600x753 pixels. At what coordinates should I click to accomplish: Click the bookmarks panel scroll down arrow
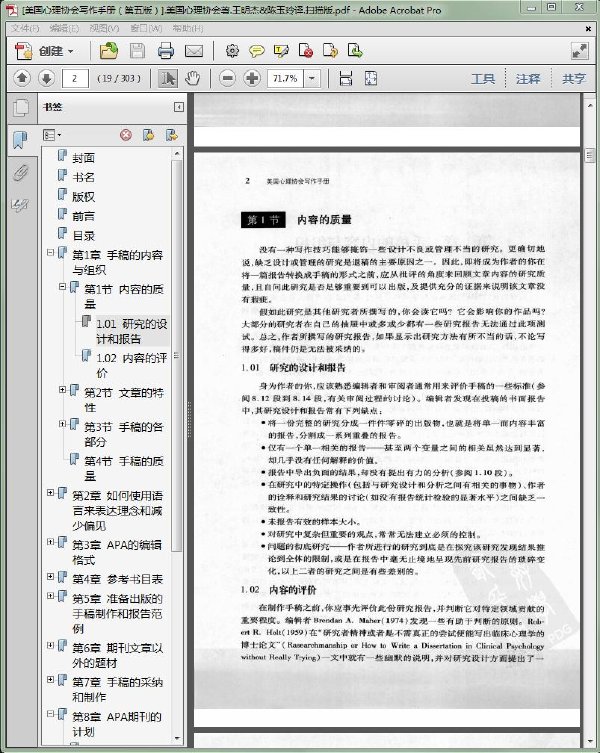point(177,738)
